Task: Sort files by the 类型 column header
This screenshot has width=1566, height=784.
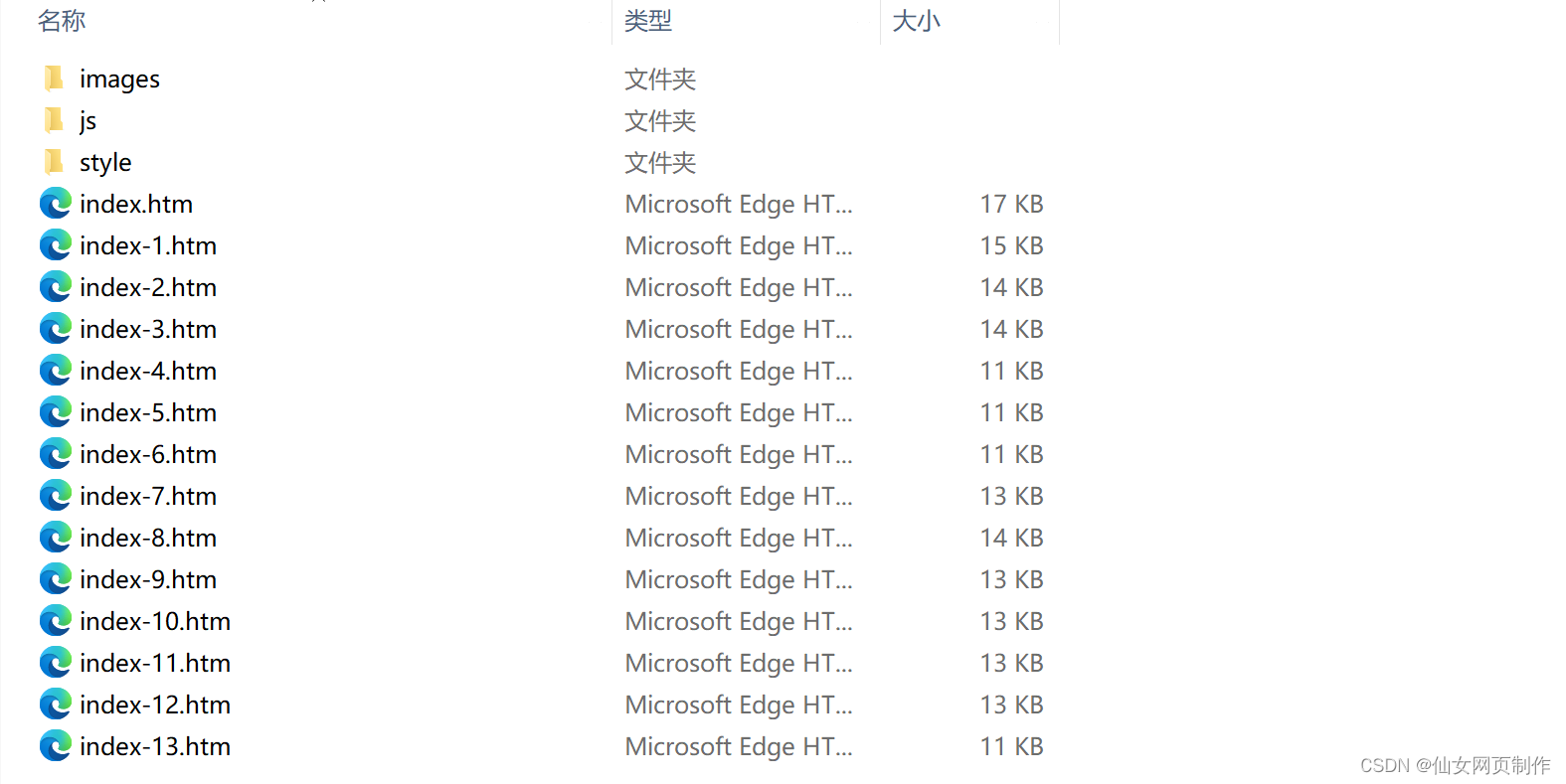Action: click(648, 21)
